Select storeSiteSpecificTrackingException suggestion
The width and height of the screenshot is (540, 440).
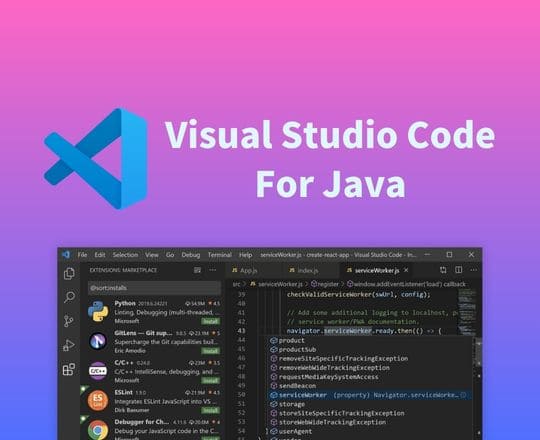(x=370, y=413)
